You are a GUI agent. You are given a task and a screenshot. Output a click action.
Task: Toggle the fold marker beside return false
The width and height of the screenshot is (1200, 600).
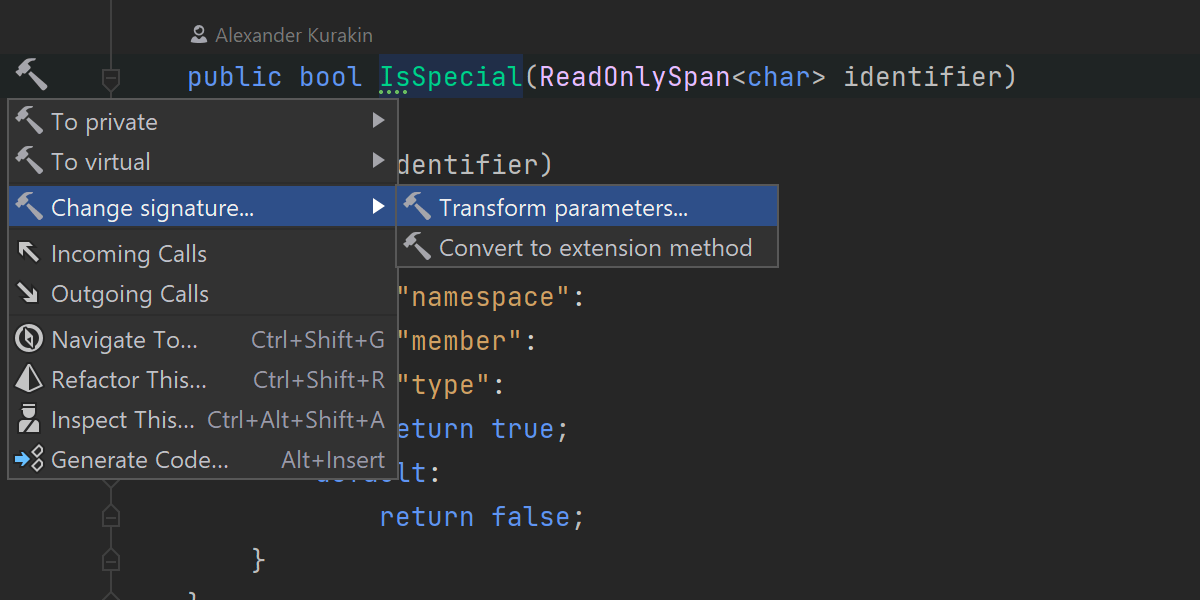pos(111,516)
